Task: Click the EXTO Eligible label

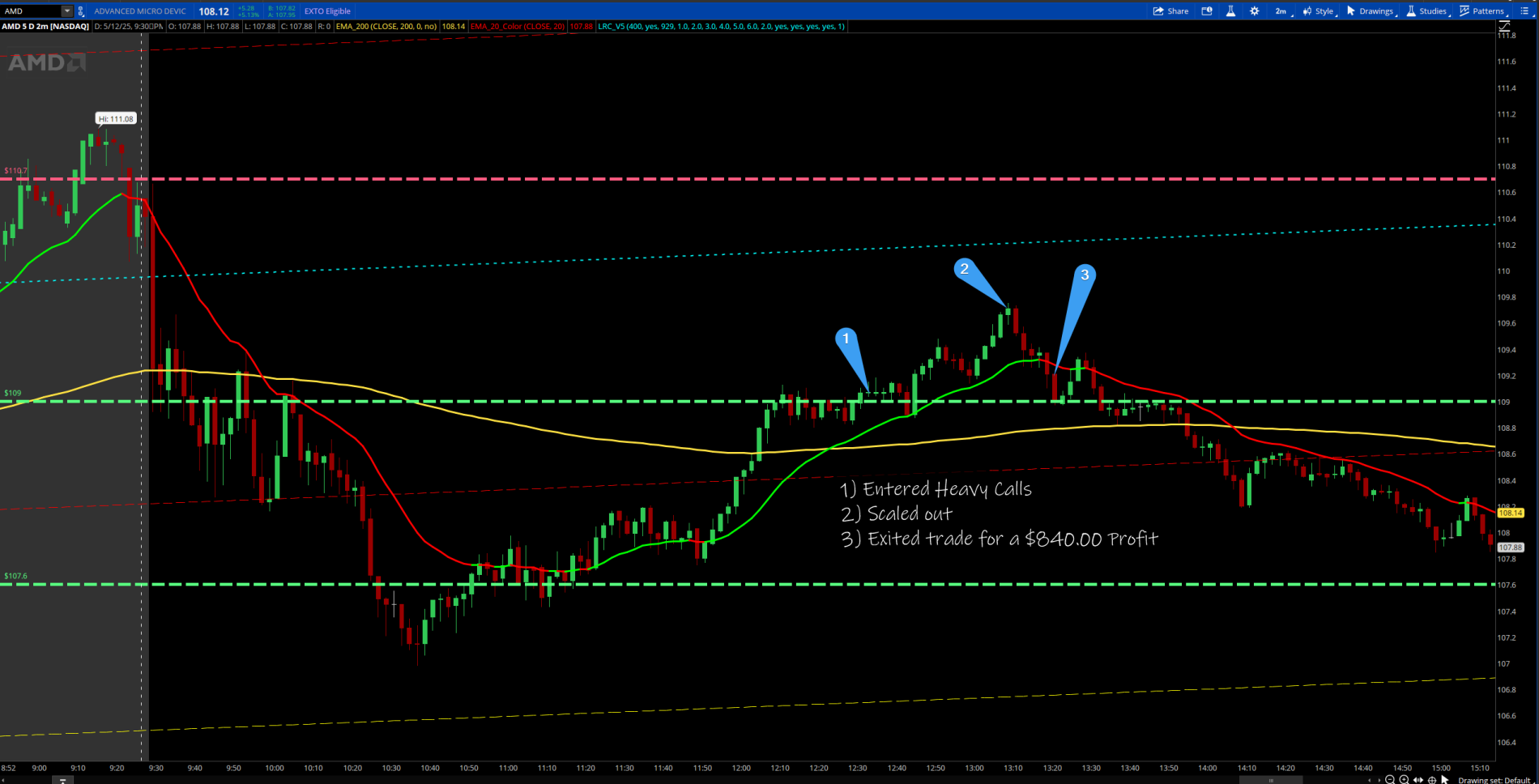Action: [327, 11]
